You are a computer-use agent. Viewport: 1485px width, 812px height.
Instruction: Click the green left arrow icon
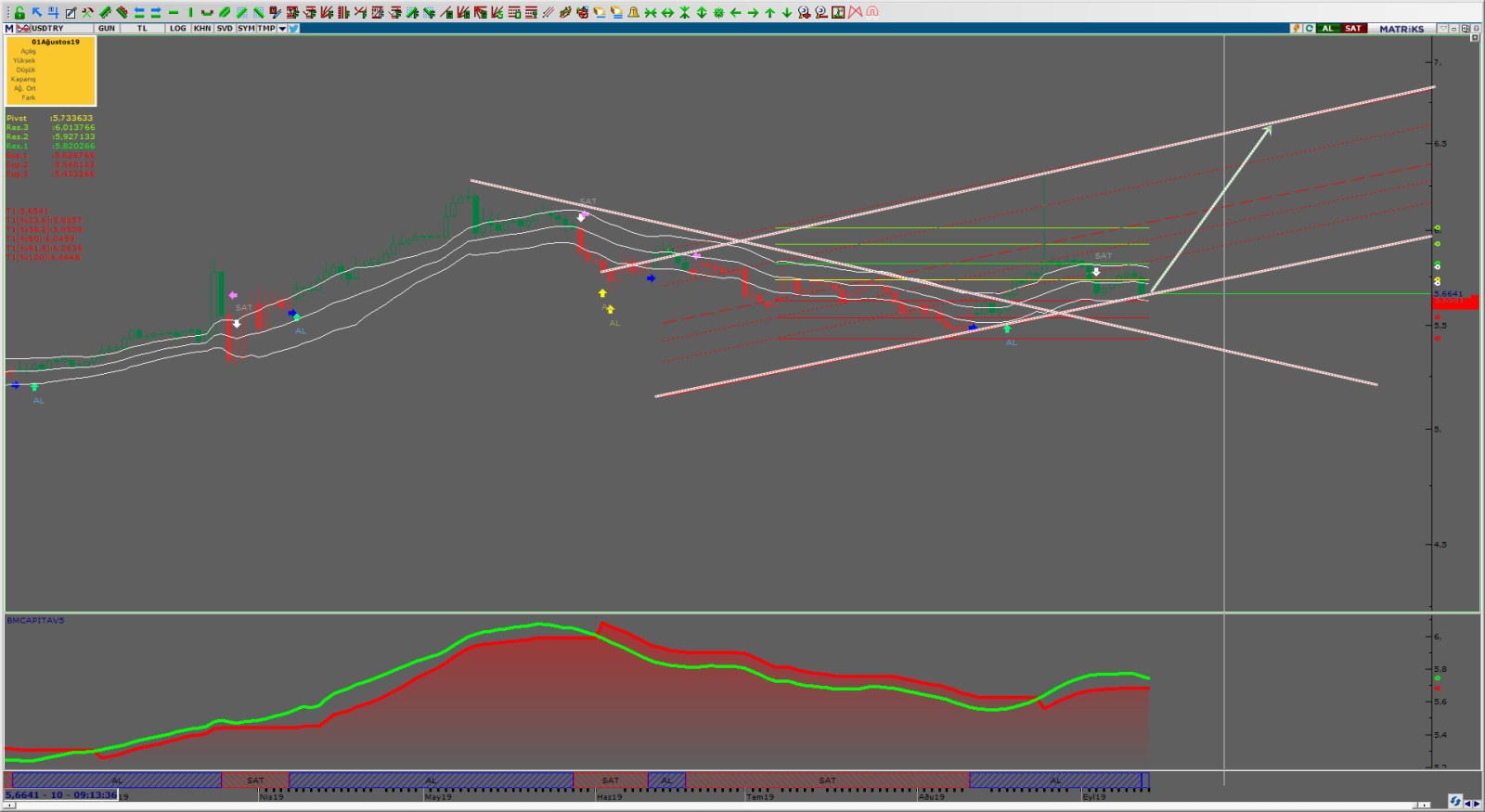(x=735, y=12)
